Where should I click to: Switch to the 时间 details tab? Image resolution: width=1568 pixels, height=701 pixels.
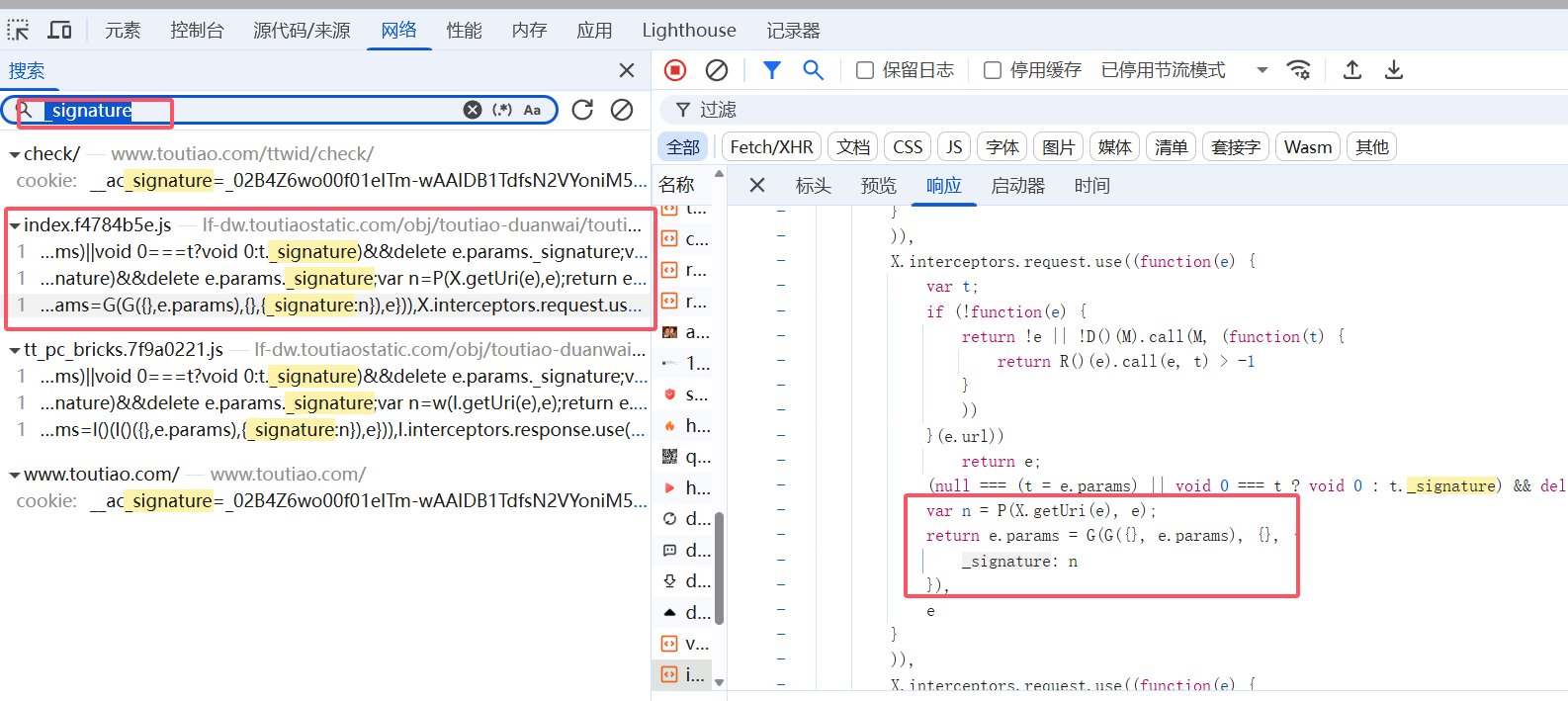coord(1092,186)
